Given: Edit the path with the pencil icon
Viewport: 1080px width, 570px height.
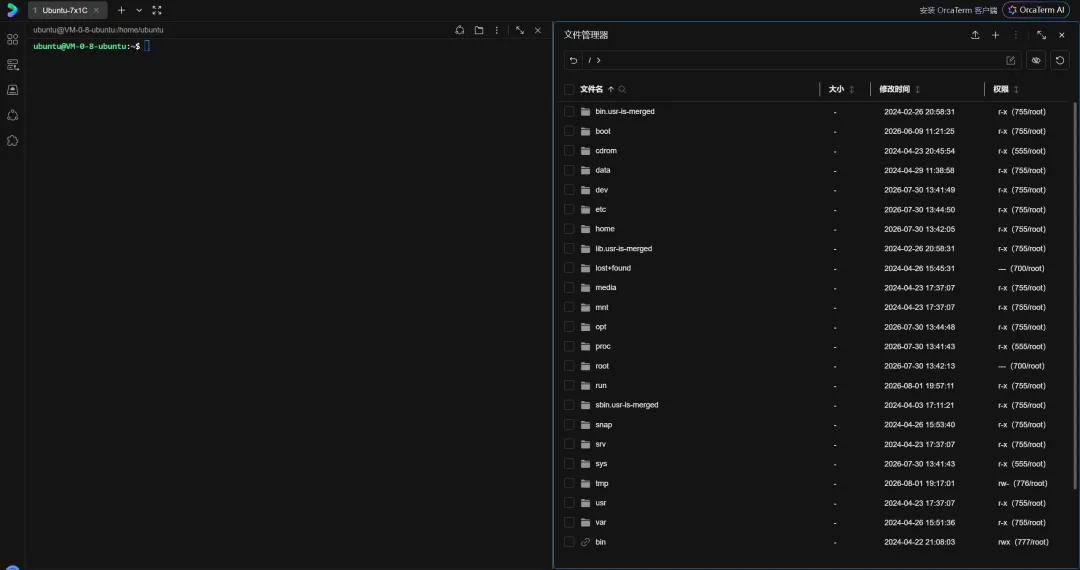Looking at the screenshot, I should tap(1010, 61).
